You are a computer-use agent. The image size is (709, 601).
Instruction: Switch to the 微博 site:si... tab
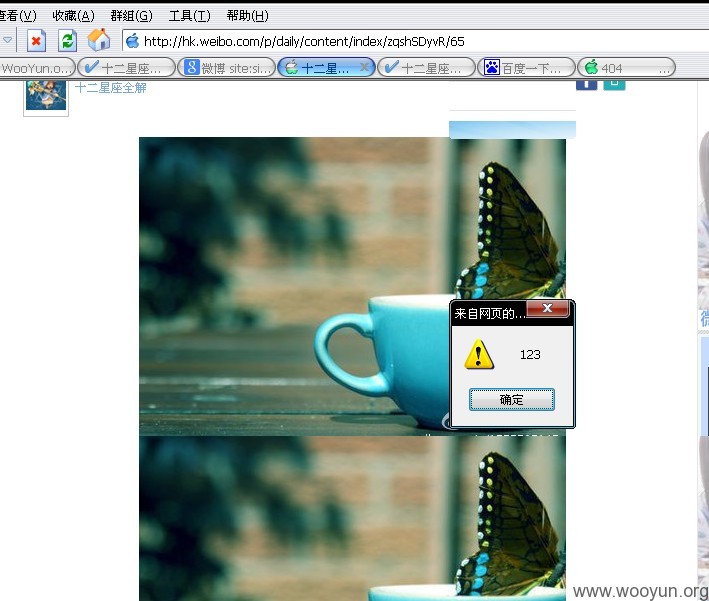(x=227, y=68)
